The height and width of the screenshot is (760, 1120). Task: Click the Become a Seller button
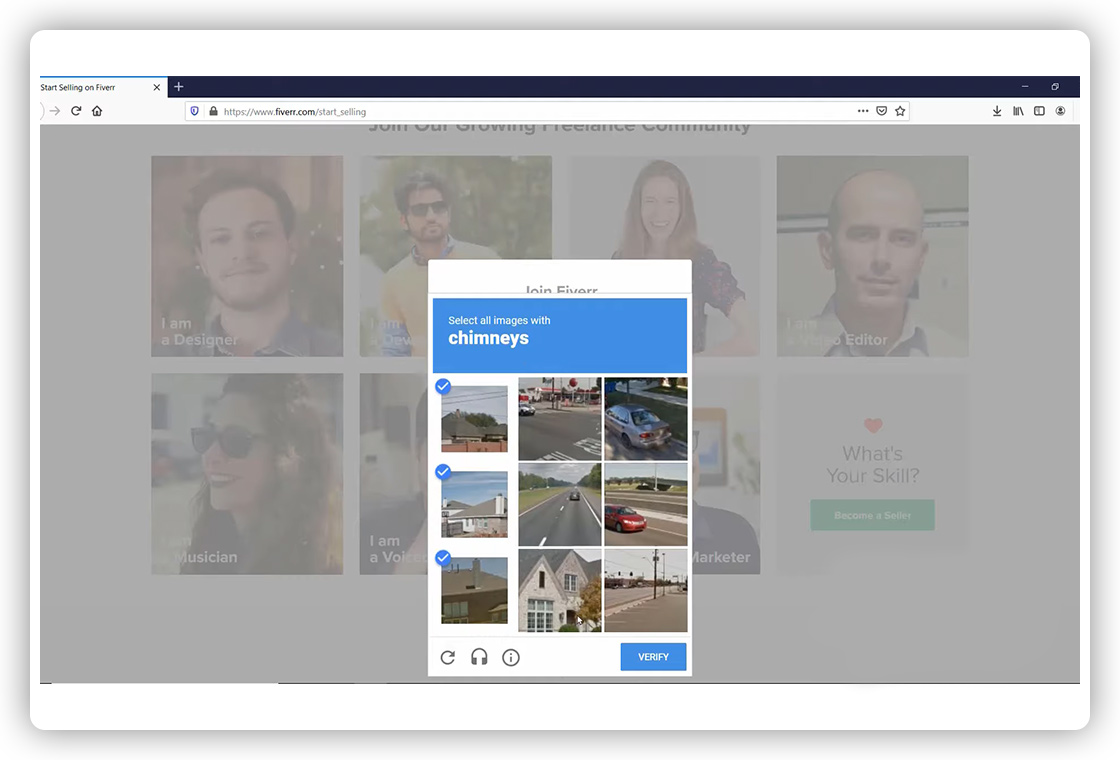point(872,515)
